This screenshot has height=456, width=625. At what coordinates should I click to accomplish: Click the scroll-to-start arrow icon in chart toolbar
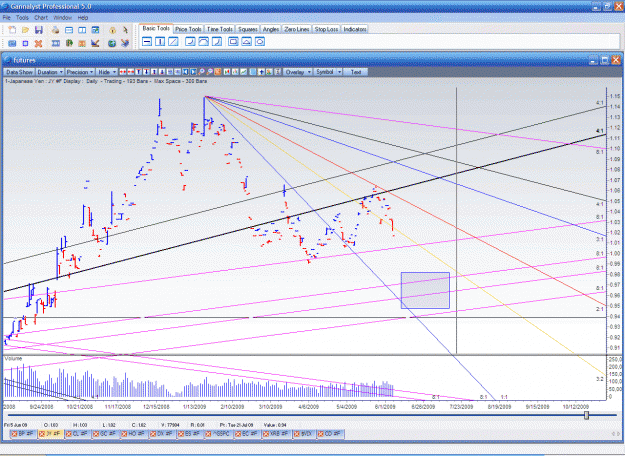[x=185, y=72]
